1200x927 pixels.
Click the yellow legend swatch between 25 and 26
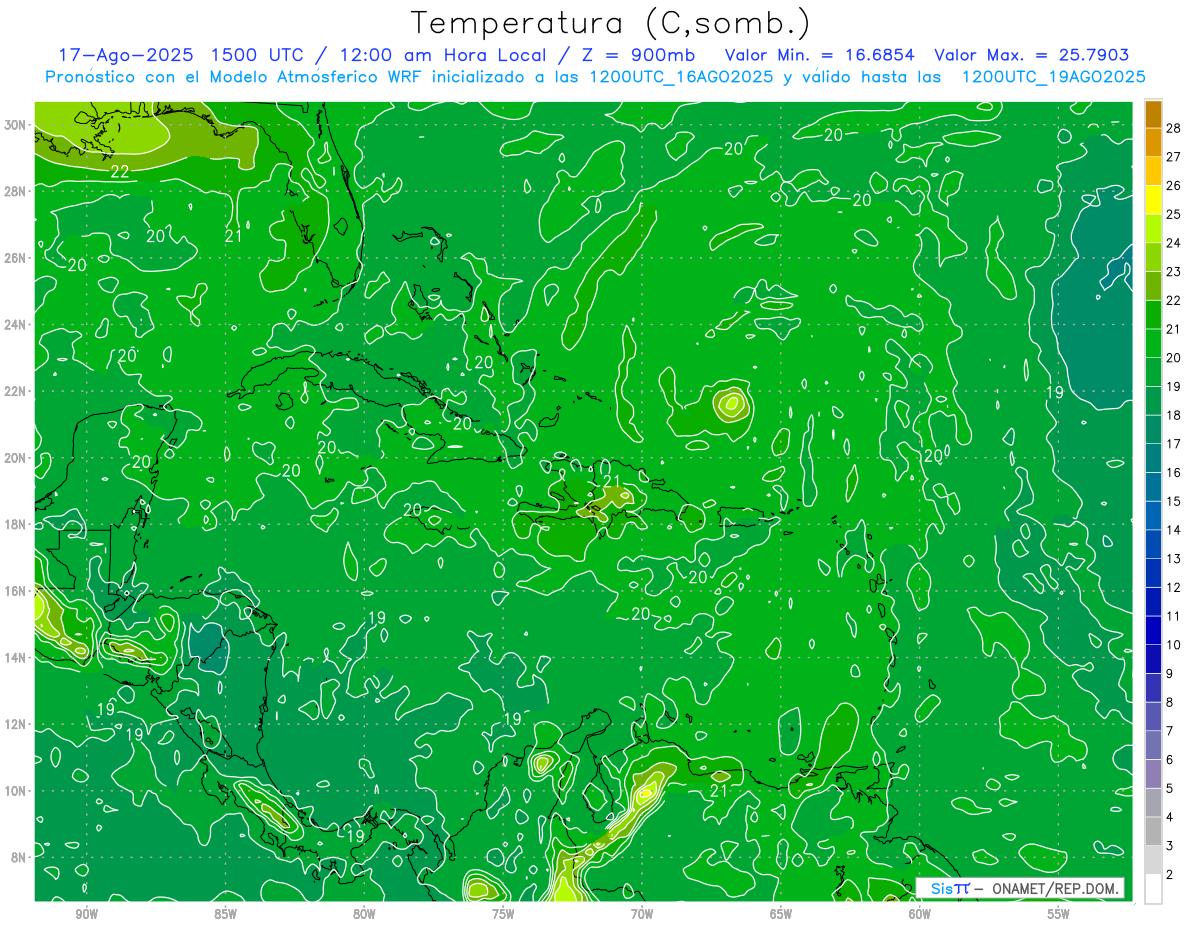[1153, 199]
